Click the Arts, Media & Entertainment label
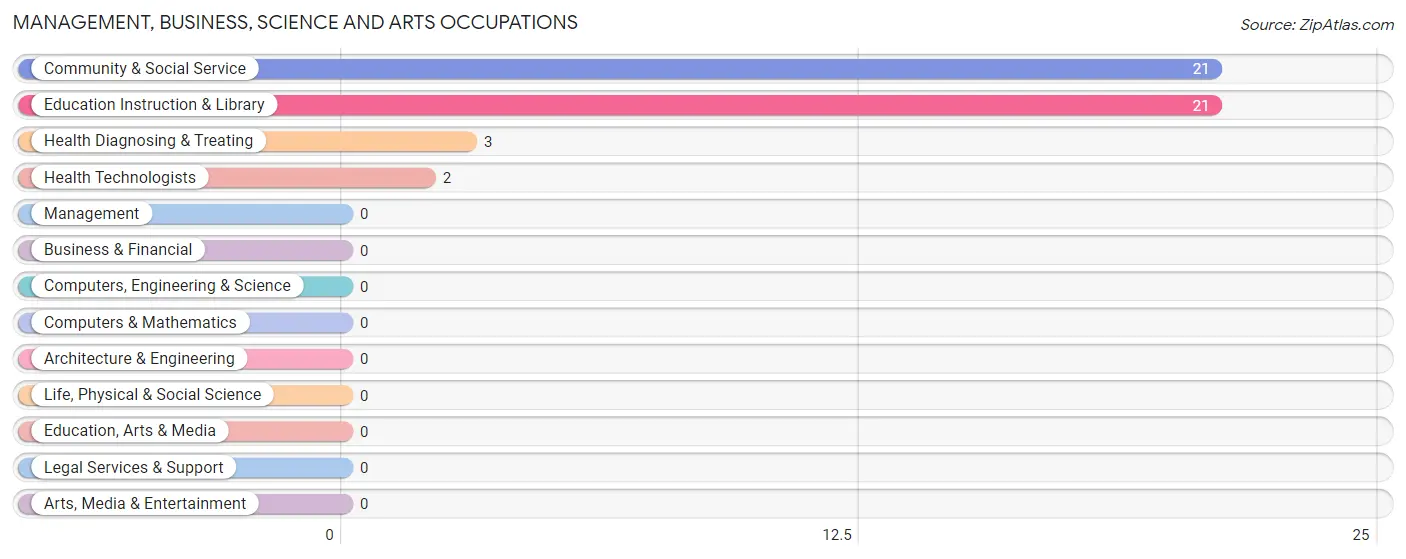The image size is (1406, 559). pyautogui.click(x=145, y=504)
